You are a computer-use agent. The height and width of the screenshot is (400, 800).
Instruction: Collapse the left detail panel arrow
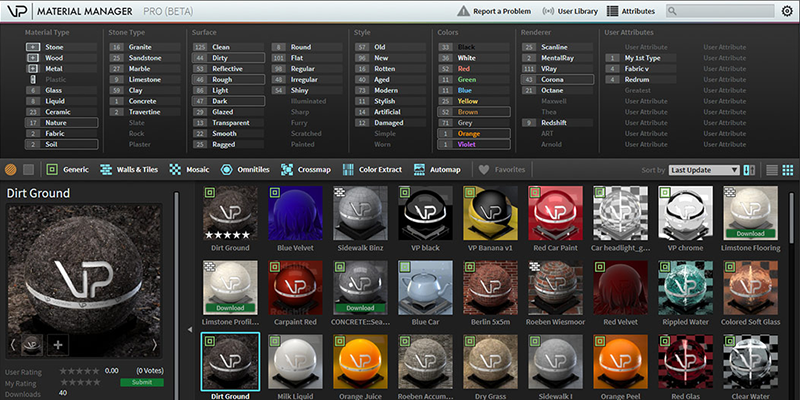click(x=190, y=330)
